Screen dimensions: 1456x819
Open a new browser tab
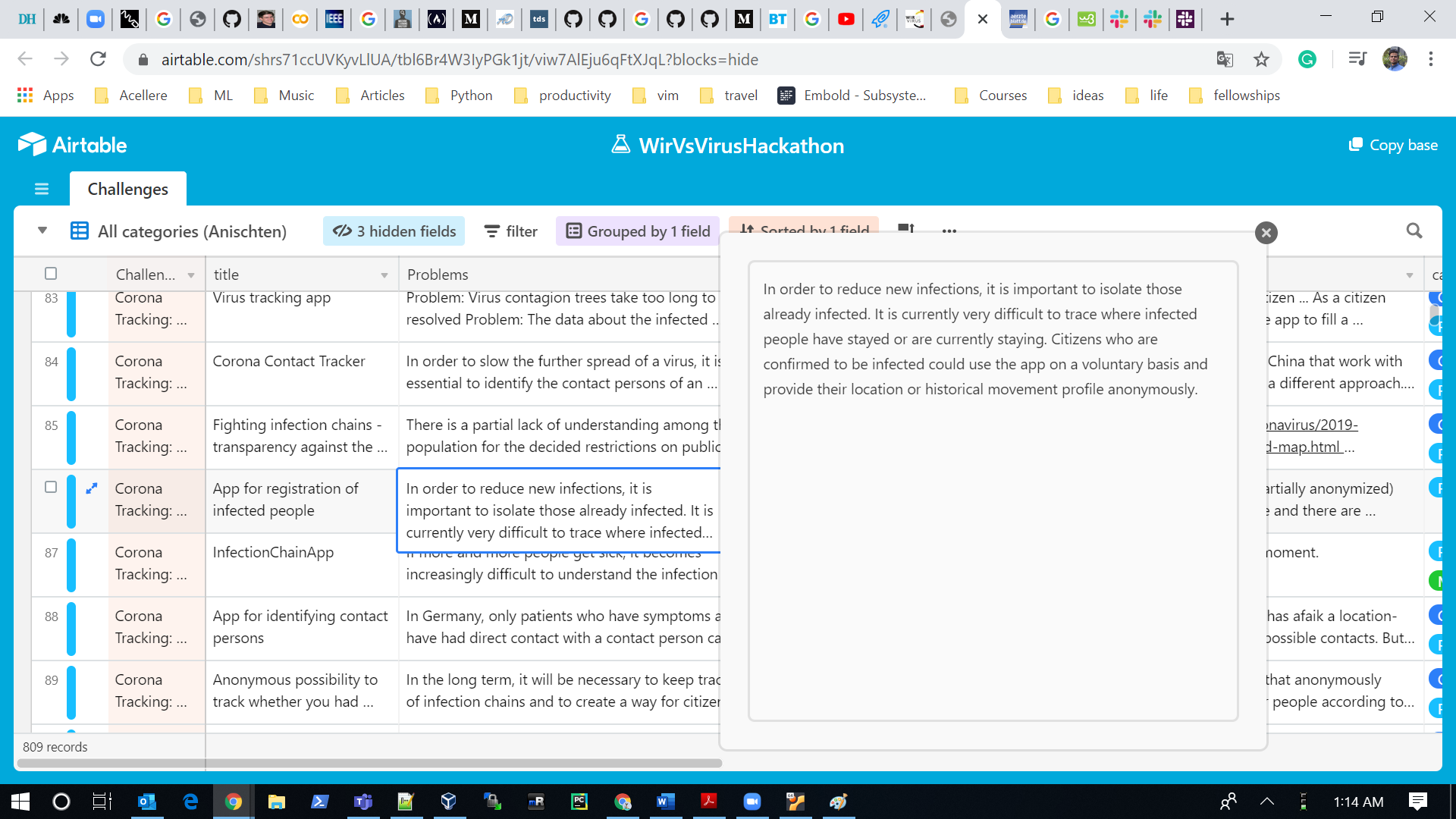tap(1227, 19)
